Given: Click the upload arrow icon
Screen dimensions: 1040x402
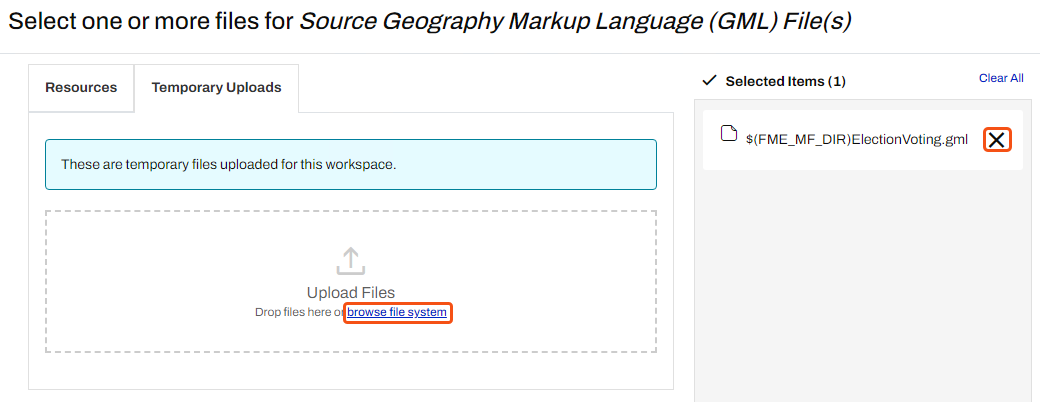Looking at the screenshot, I should click(350, 261).
